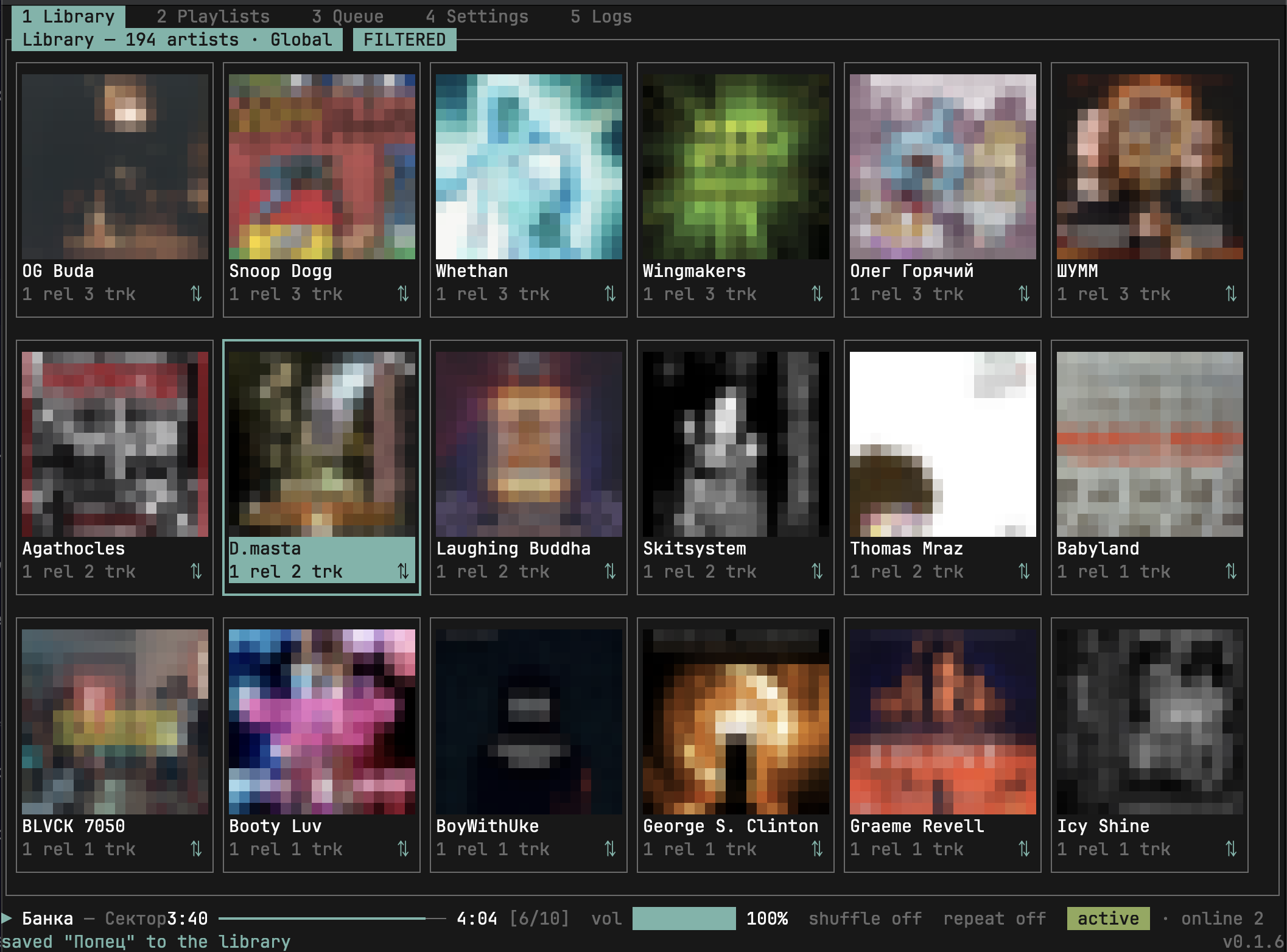Select OG Buda album artwork
The image size is (1287, 952).
[x=115, y=167]
